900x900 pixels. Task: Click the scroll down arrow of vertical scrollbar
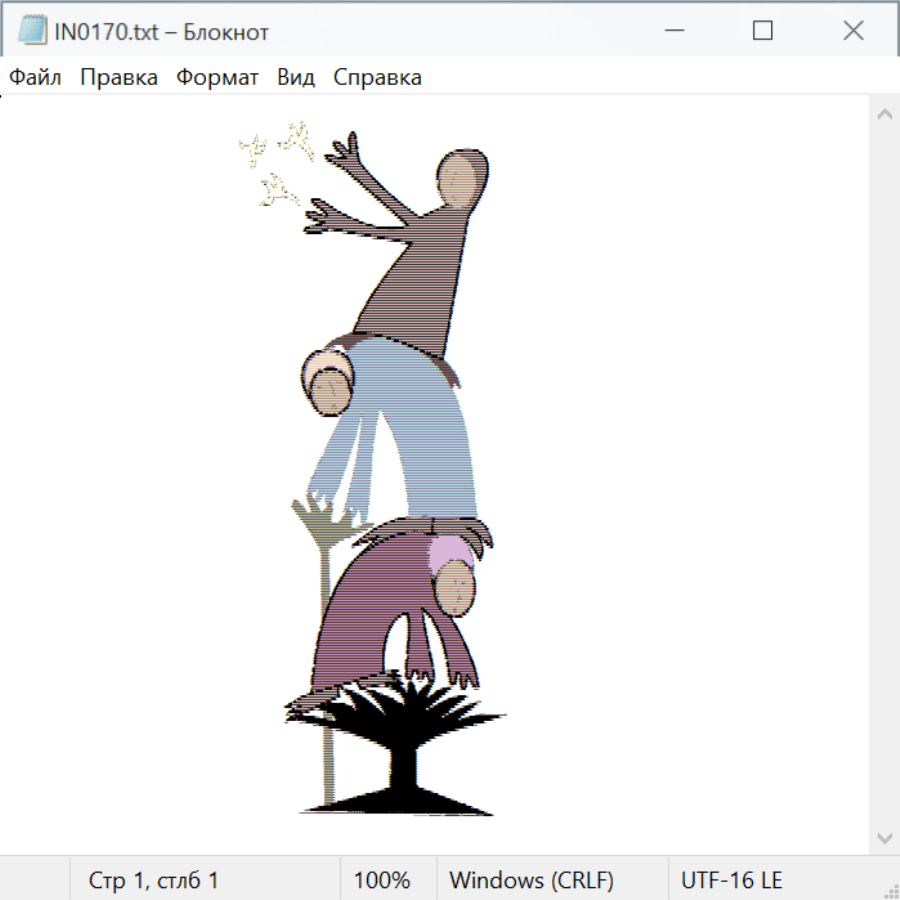(x=884, y=837)
